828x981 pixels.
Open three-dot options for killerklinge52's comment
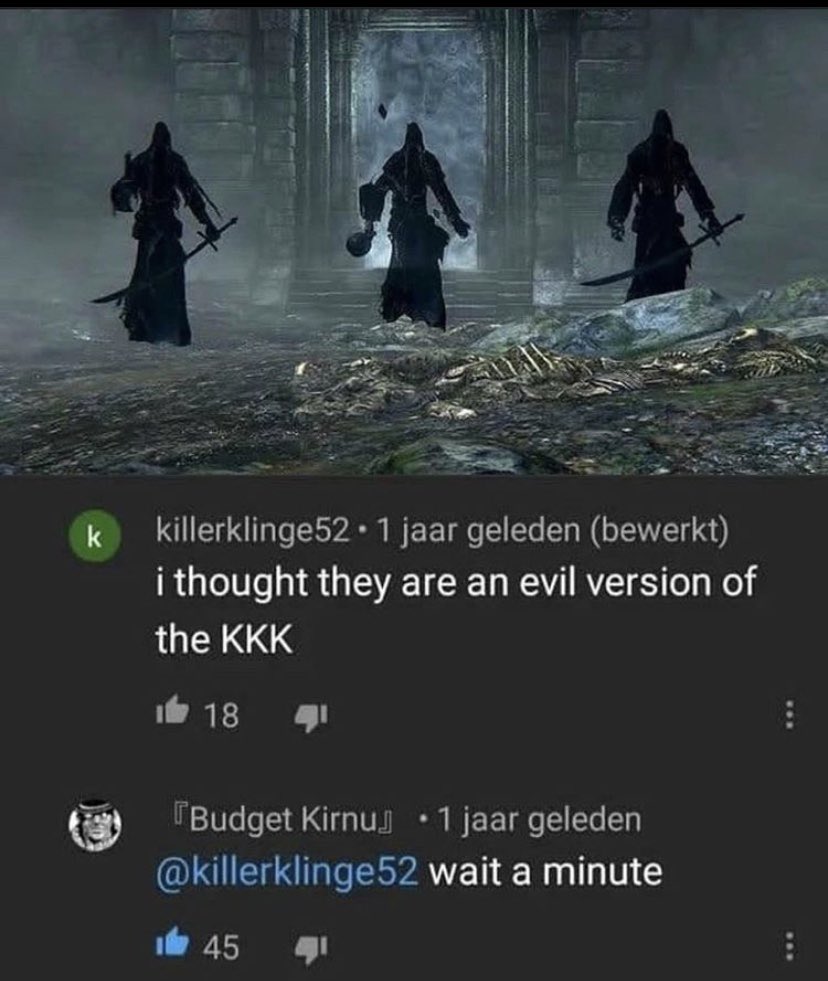tap(790, 714)
